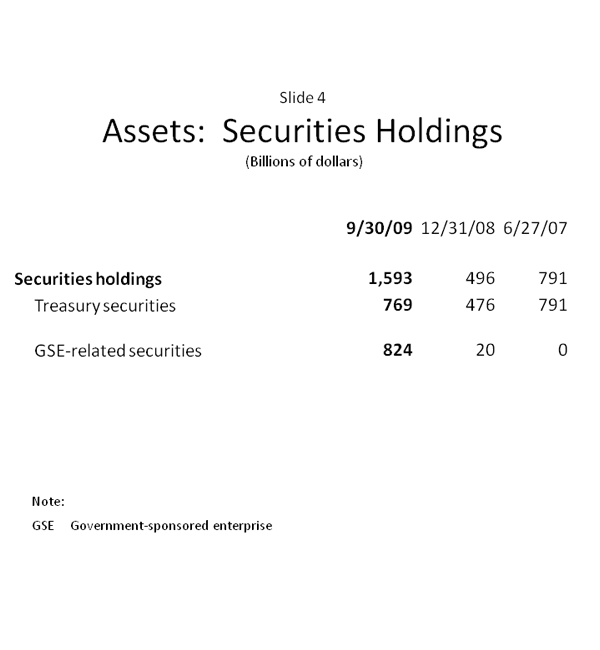Select the 6/27/07 column header
600x650 pixels.
coord(536,228)
